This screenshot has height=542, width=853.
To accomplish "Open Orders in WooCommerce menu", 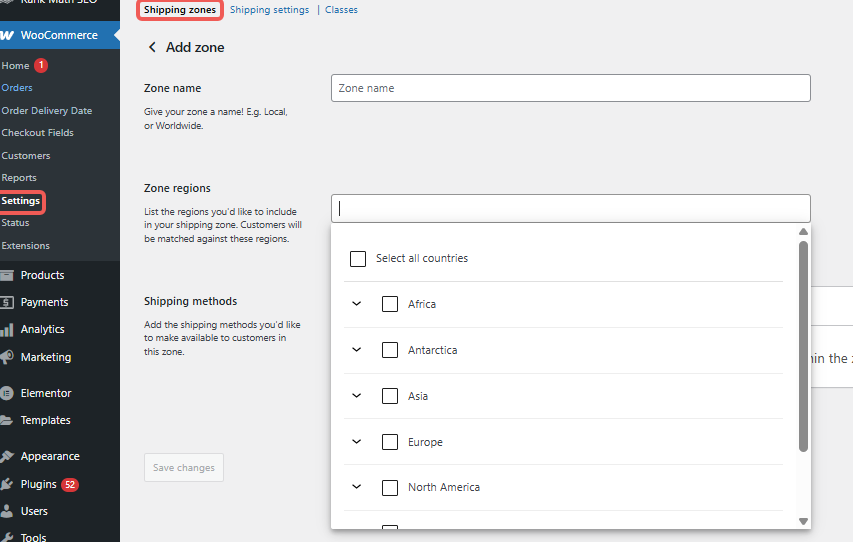I will [x=17, y=88].
